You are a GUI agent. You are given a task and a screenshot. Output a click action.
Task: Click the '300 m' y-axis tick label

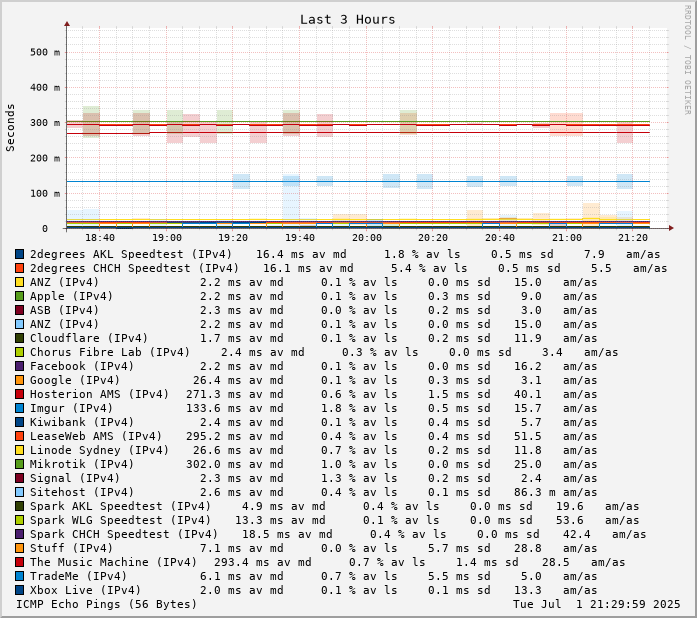coord(45,123)
